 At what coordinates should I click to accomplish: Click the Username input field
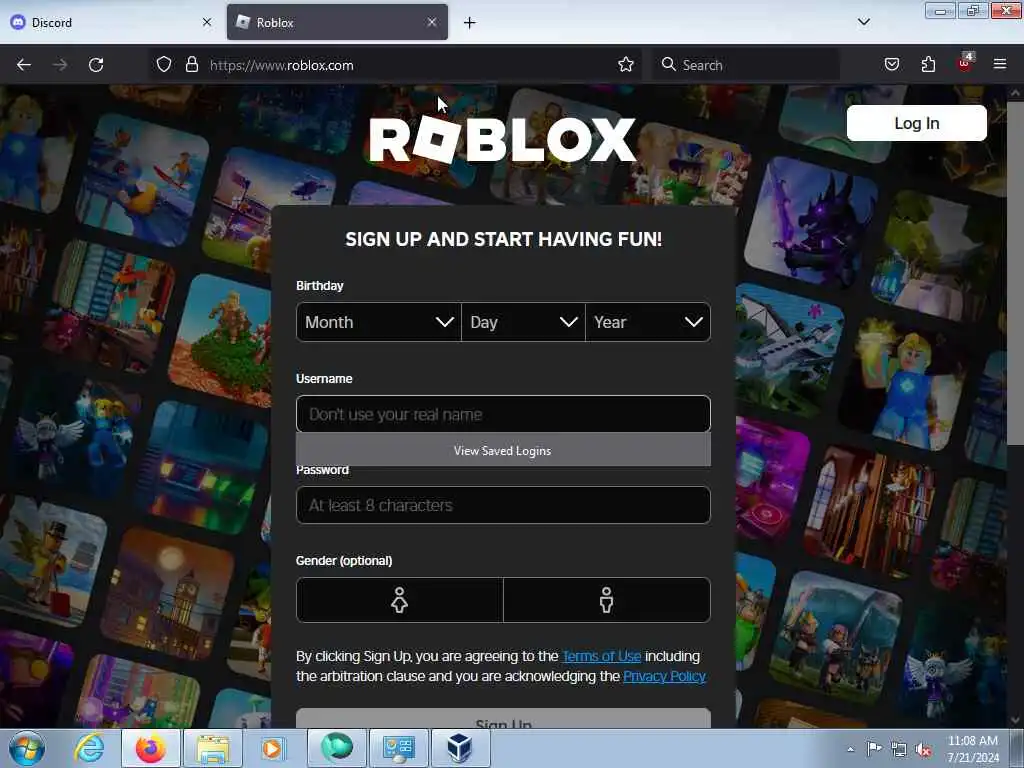(x=503, y=414)
